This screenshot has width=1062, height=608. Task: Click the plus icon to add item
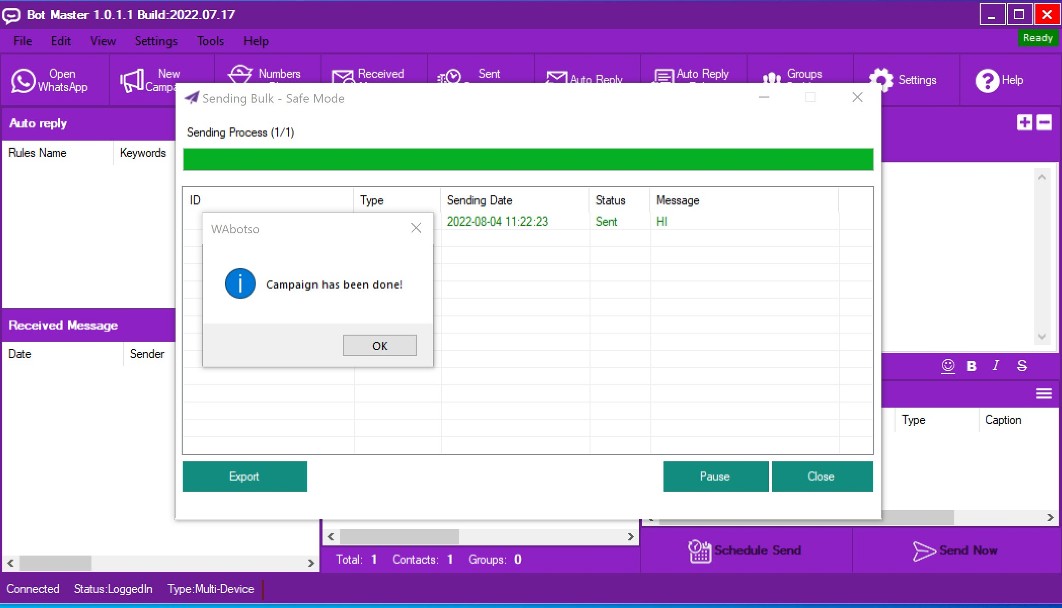click(1024, 122)
